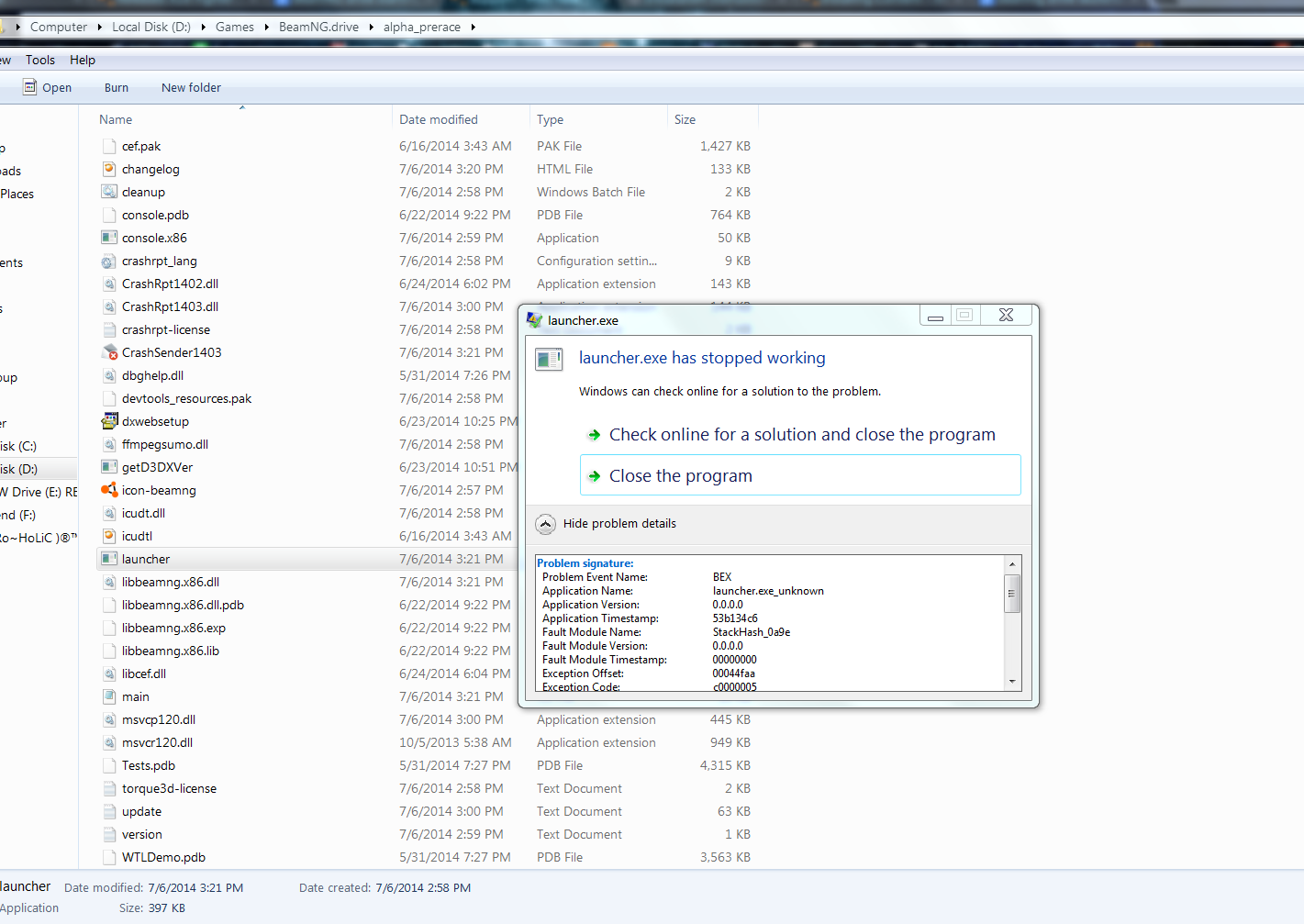This screenshot has width=1304, height=924.
Task: Navigate to Local Disk (D:) in address bar
Action: coord(151,27)
